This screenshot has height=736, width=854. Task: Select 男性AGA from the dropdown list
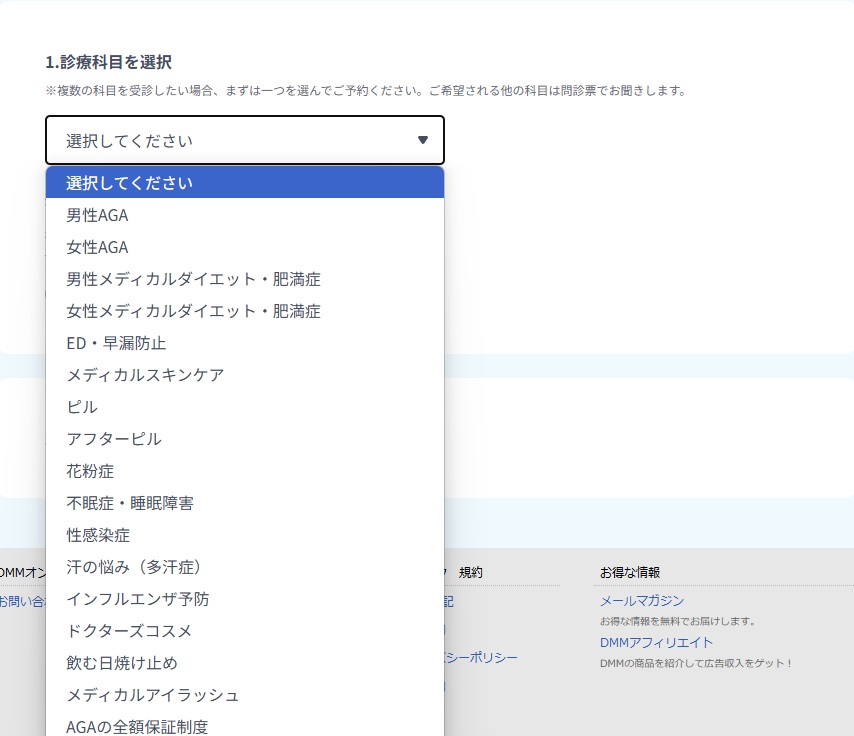click(245, 215)
